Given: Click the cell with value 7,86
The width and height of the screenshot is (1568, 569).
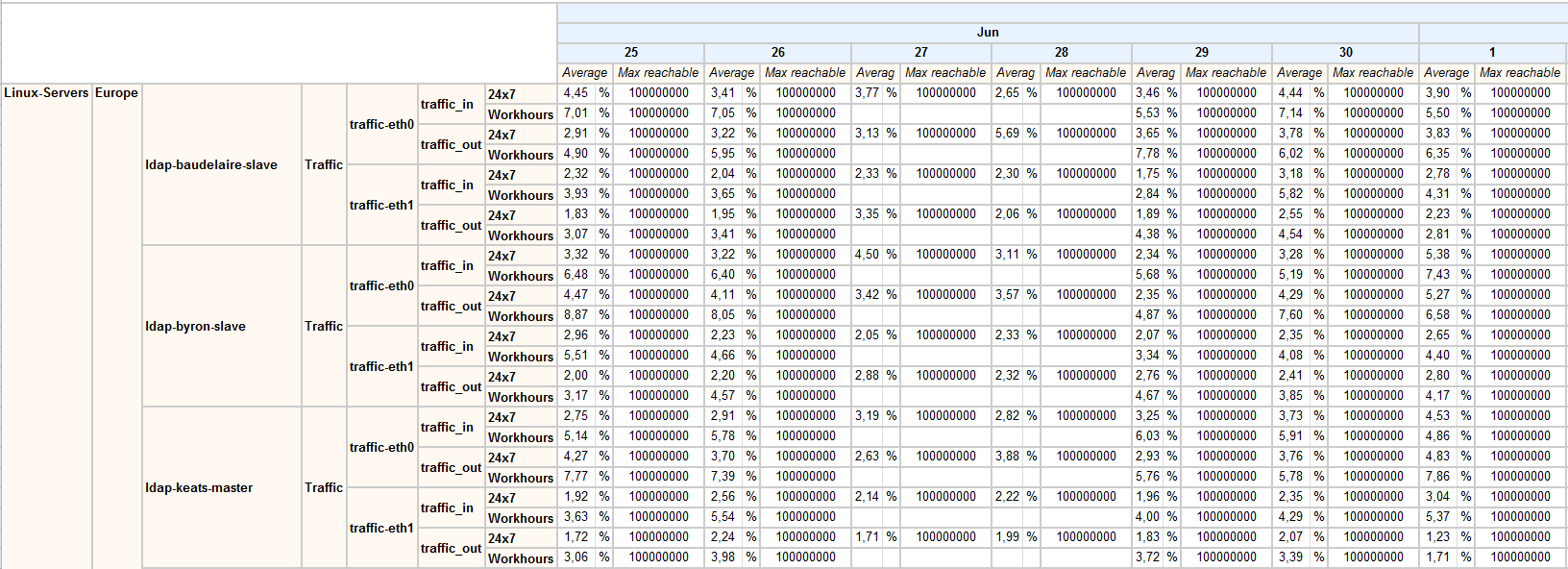Looking at the screenshot, I should point(1437,477).
